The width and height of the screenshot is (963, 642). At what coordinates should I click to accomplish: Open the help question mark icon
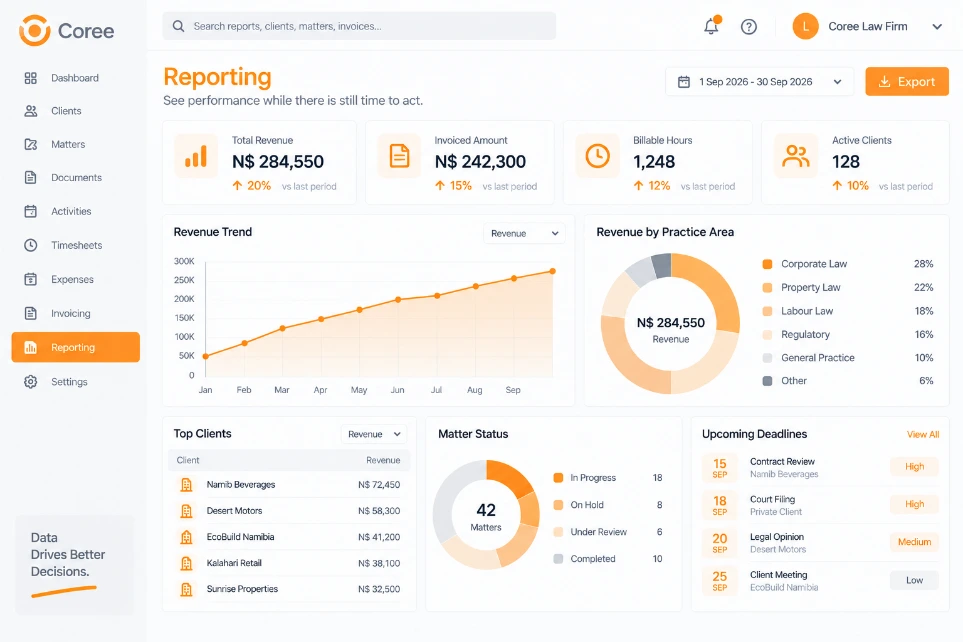pyautogui.click(x=749, y=26)
